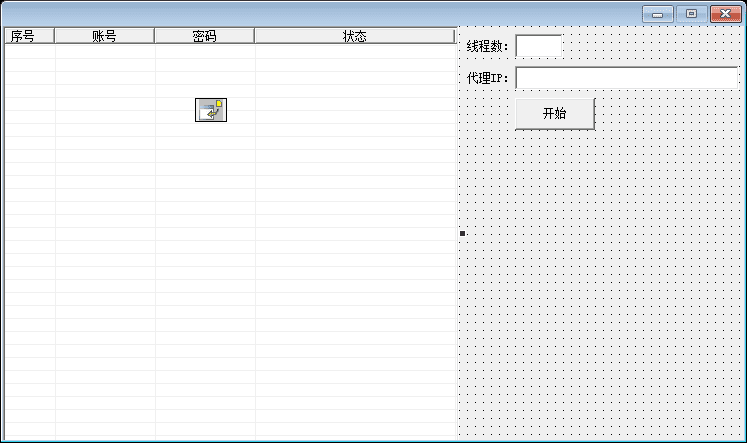Click the 状态 column header
The image size is (747, 443).
(355, 36)
